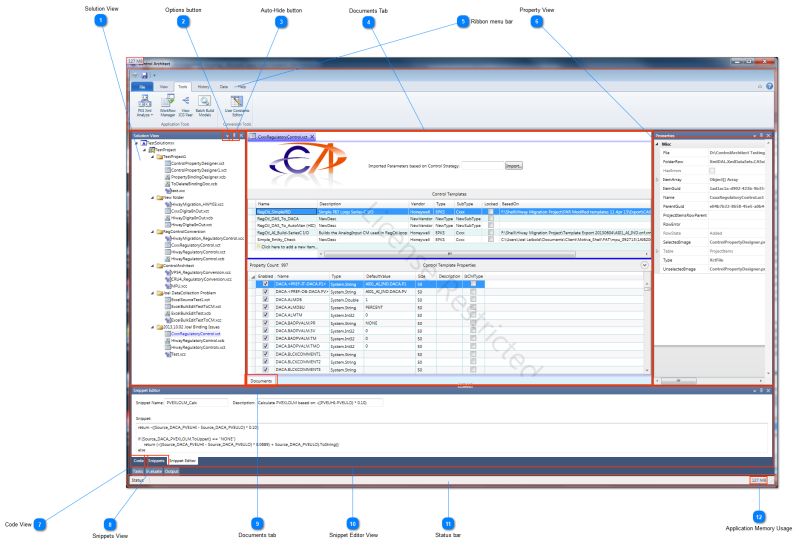
Task: Select ToDeleteBindingDoc.xcb file
Action: pyautogui.click(x=191, y=184)
